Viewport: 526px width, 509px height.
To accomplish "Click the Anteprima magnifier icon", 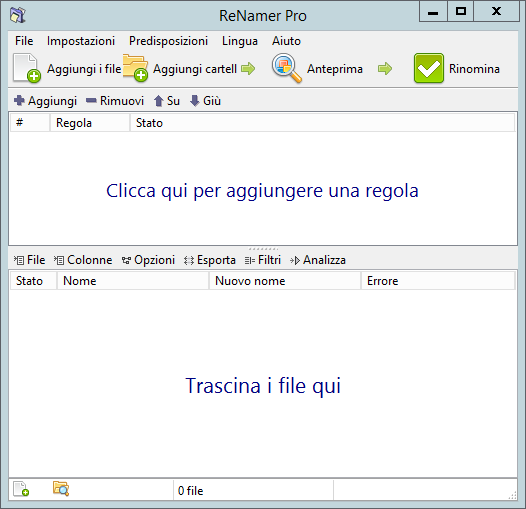I will tap(286, 68).
